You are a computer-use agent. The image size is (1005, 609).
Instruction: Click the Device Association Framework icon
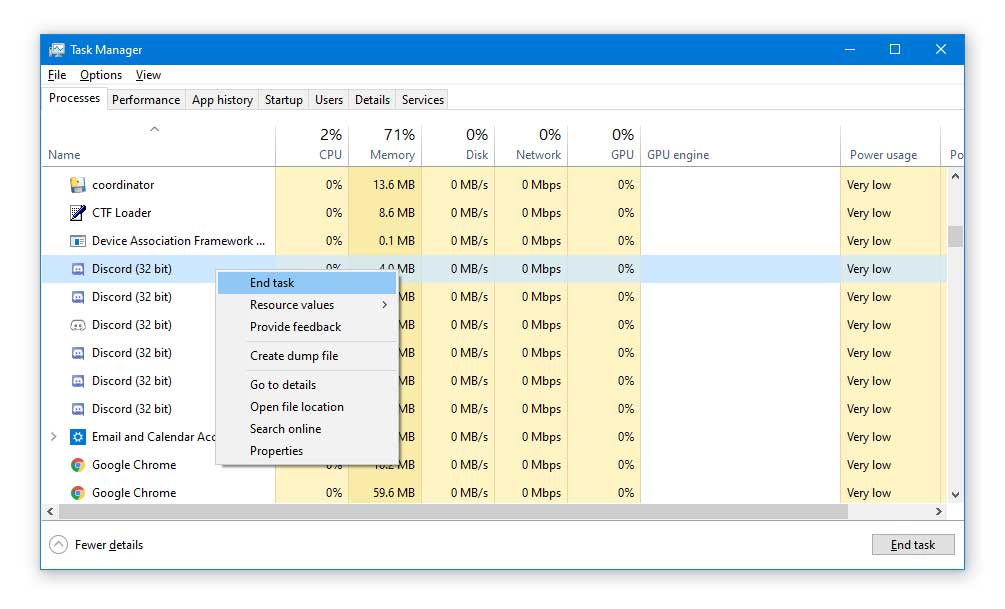click(78, 241)
